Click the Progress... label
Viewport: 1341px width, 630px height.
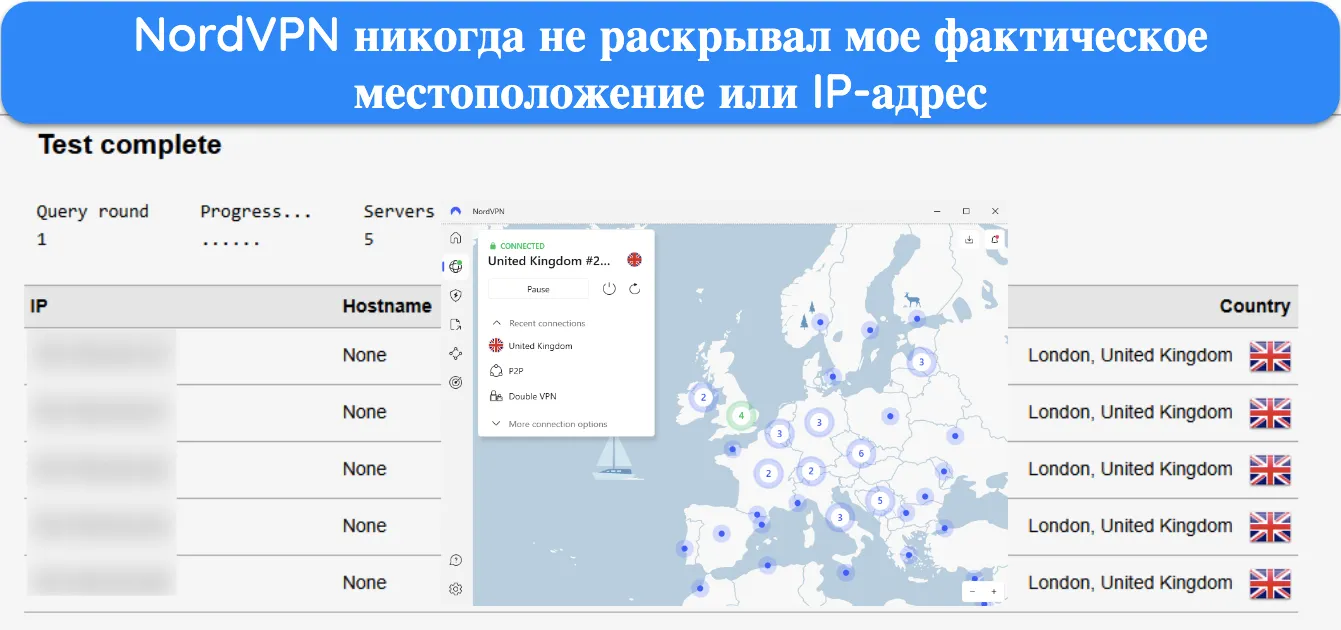pyautogui.click(x=256, y=211)
